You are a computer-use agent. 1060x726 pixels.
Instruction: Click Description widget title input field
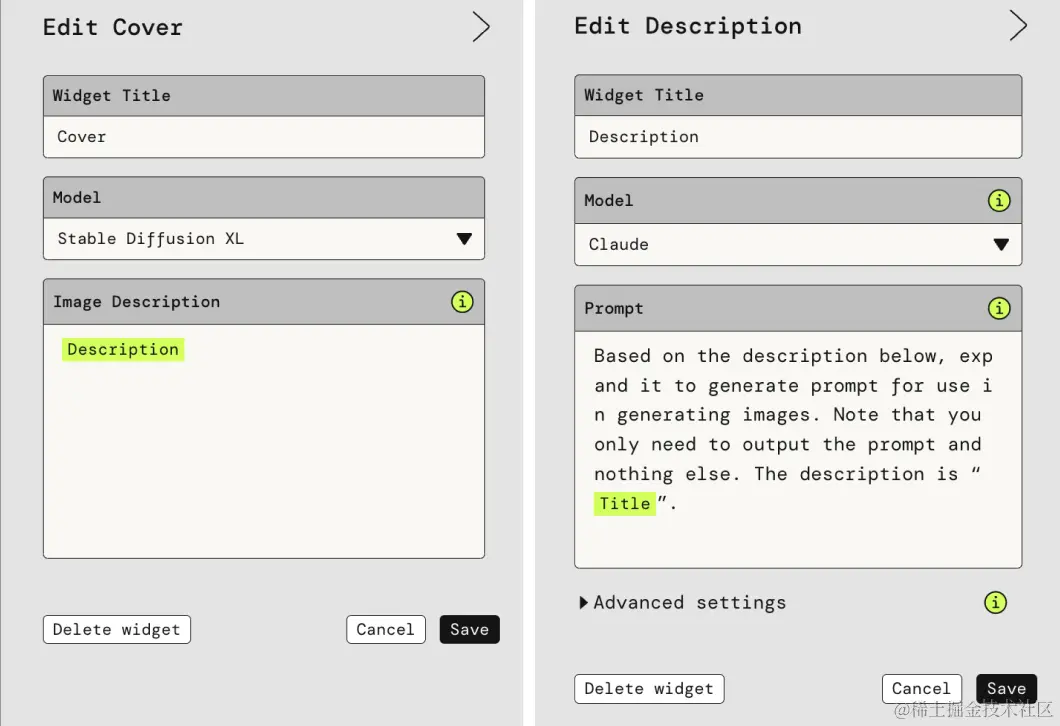click(x=798, y=137)
